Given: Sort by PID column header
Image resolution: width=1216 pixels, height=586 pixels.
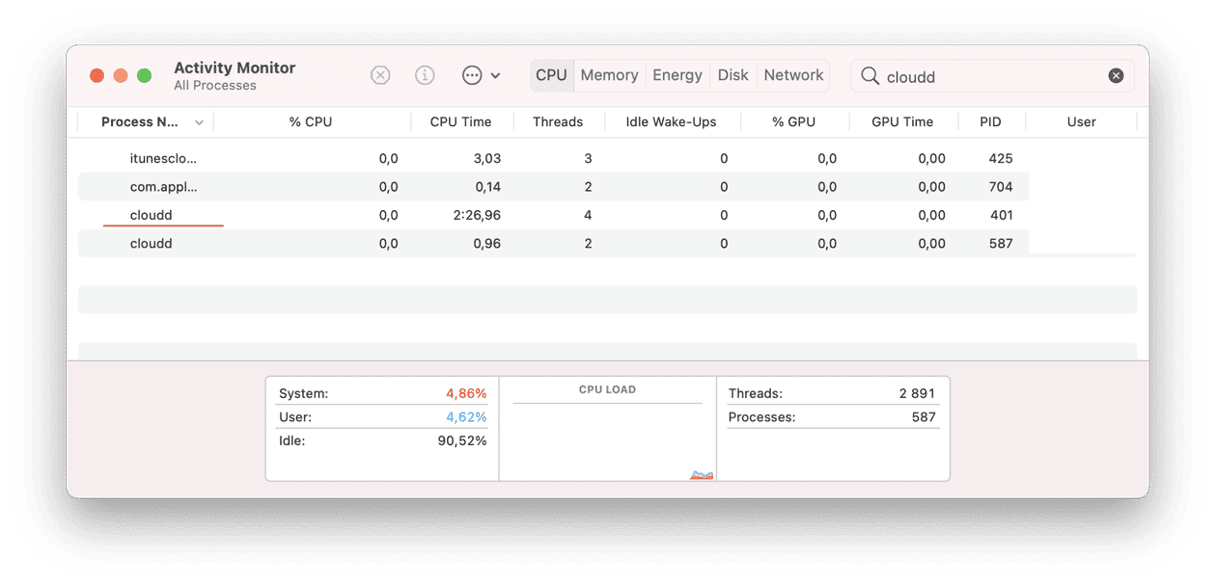Looking at the screenshot, I should [x=990, y=122].
